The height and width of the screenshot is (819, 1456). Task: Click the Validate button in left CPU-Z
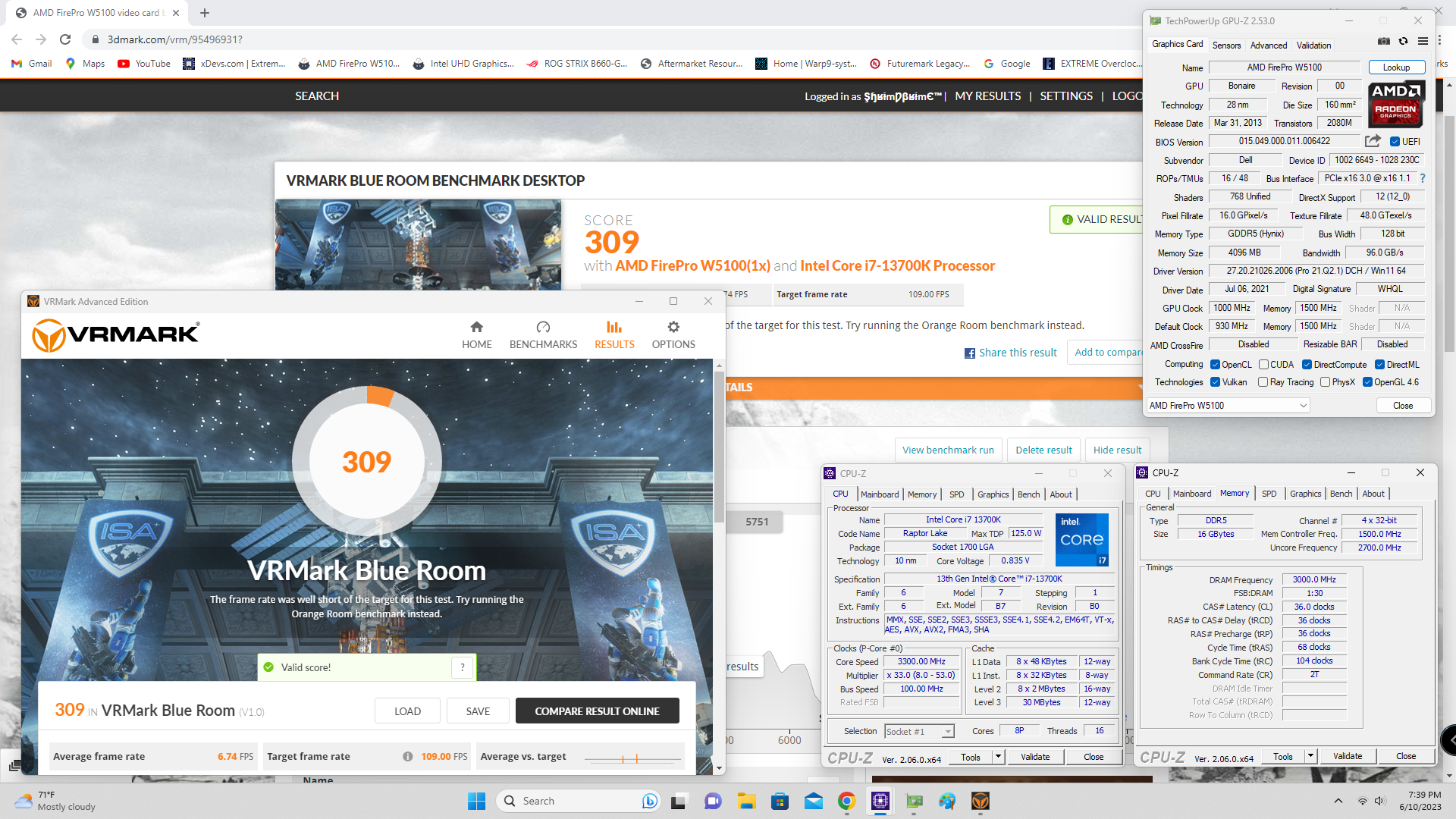[1035, 757]
